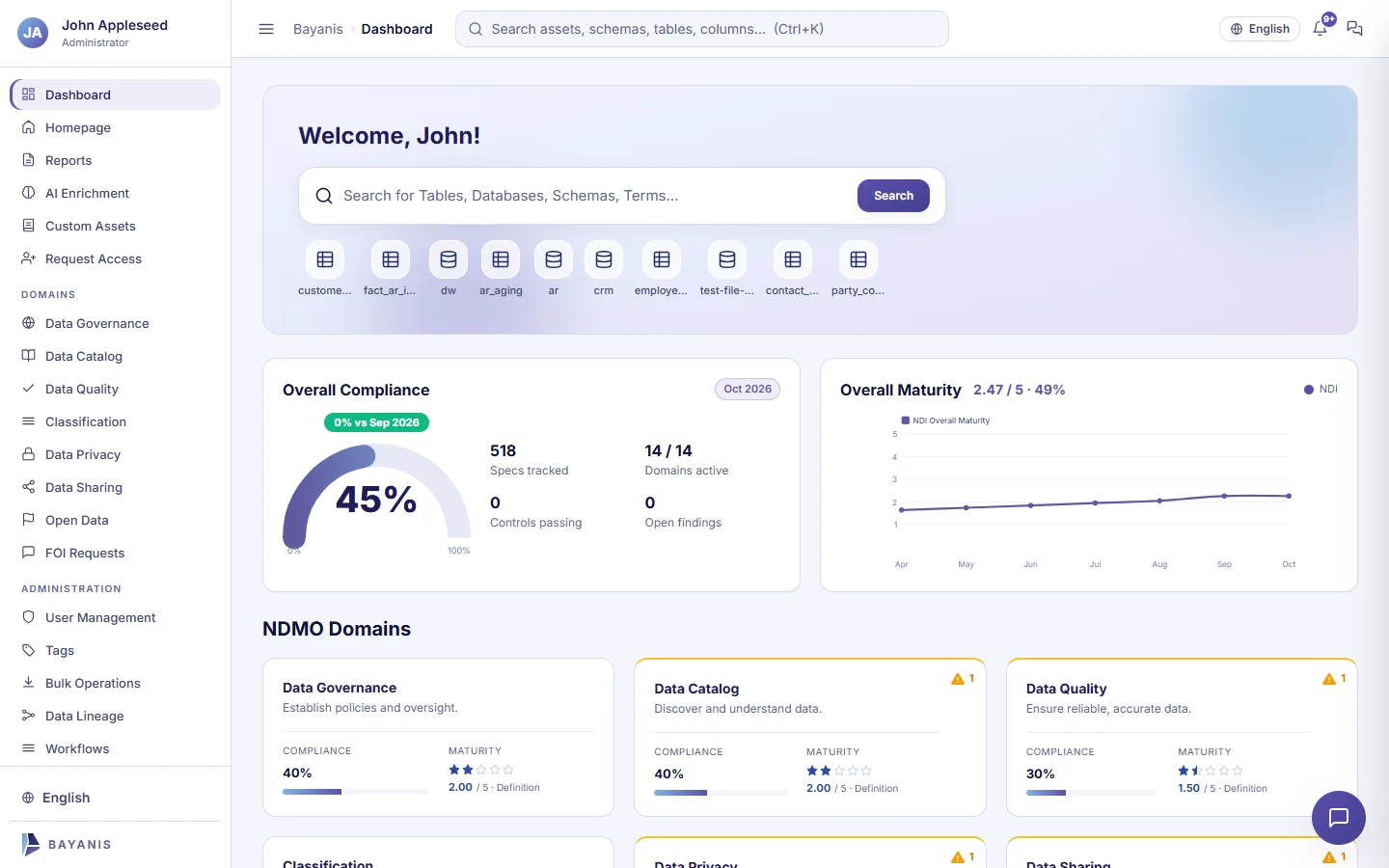Open AI Enrichment in sidebar
The image size is (1389, 868).
coord(116,193)
